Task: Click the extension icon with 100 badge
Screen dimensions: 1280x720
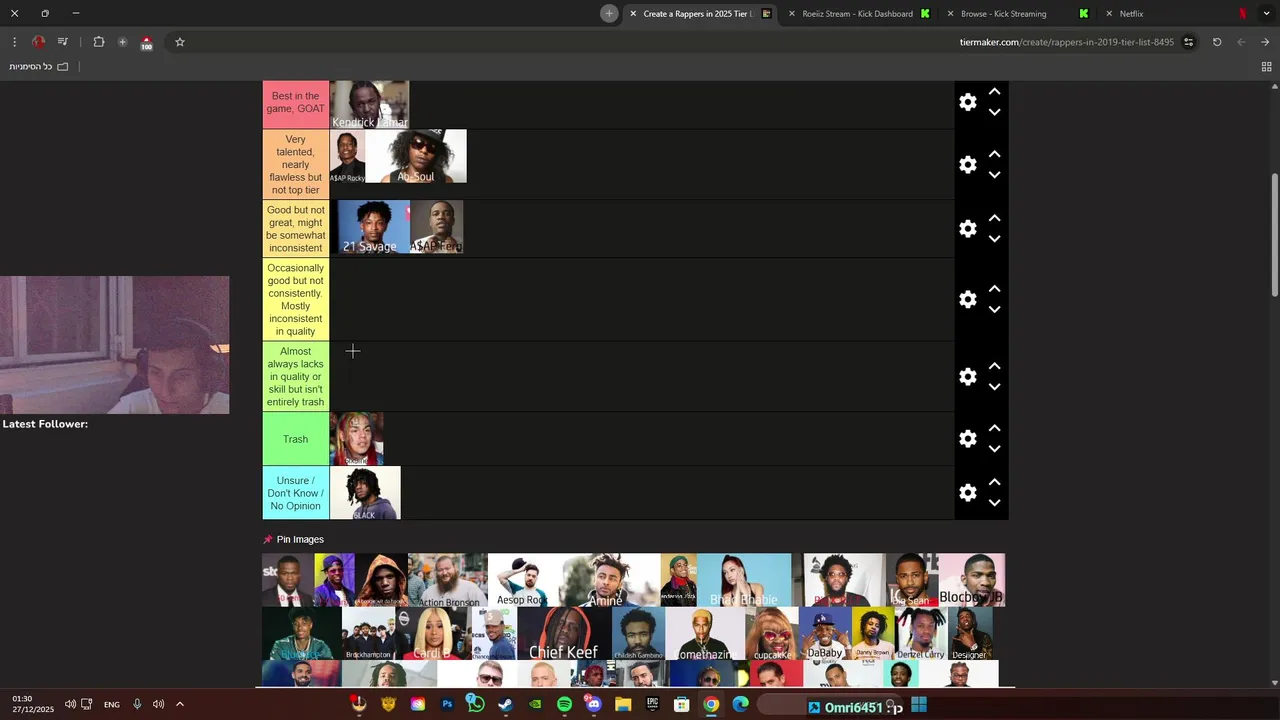Action: point(146,43)
